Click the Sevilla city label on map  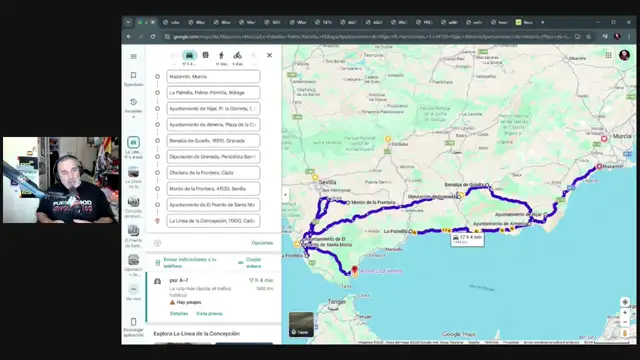point(327,182)
